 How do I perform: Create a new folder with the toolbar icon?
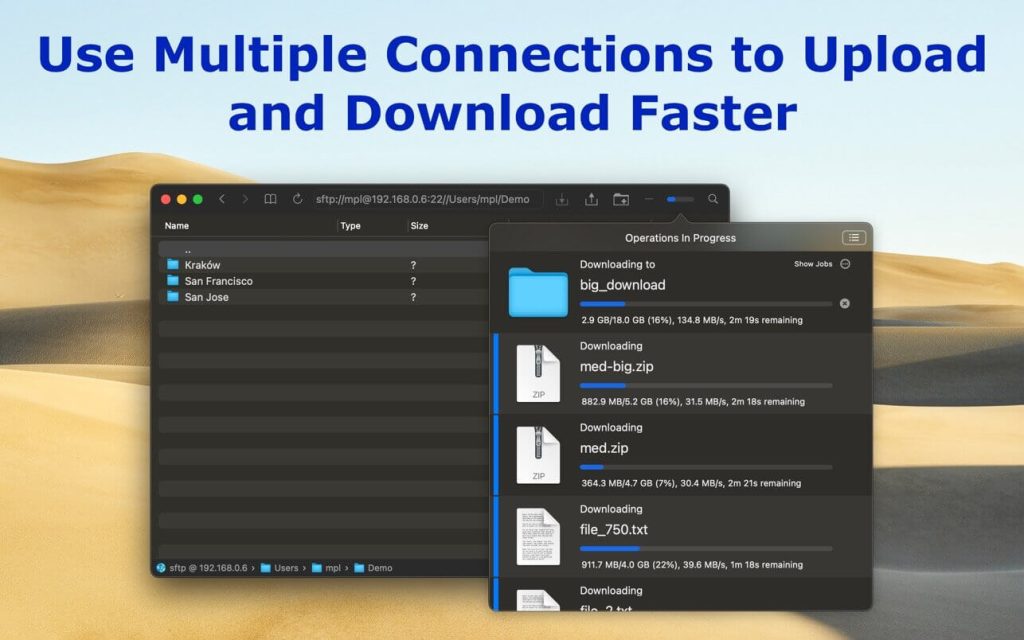pos(621,199)
